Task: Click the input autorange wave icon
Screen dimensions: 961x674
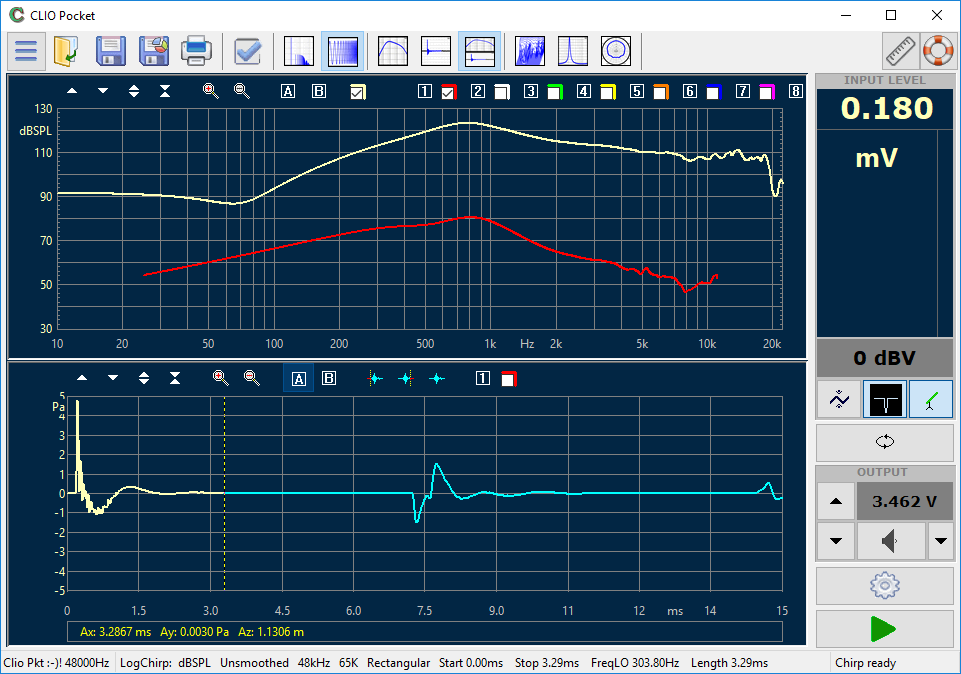Action: [839, 399]
